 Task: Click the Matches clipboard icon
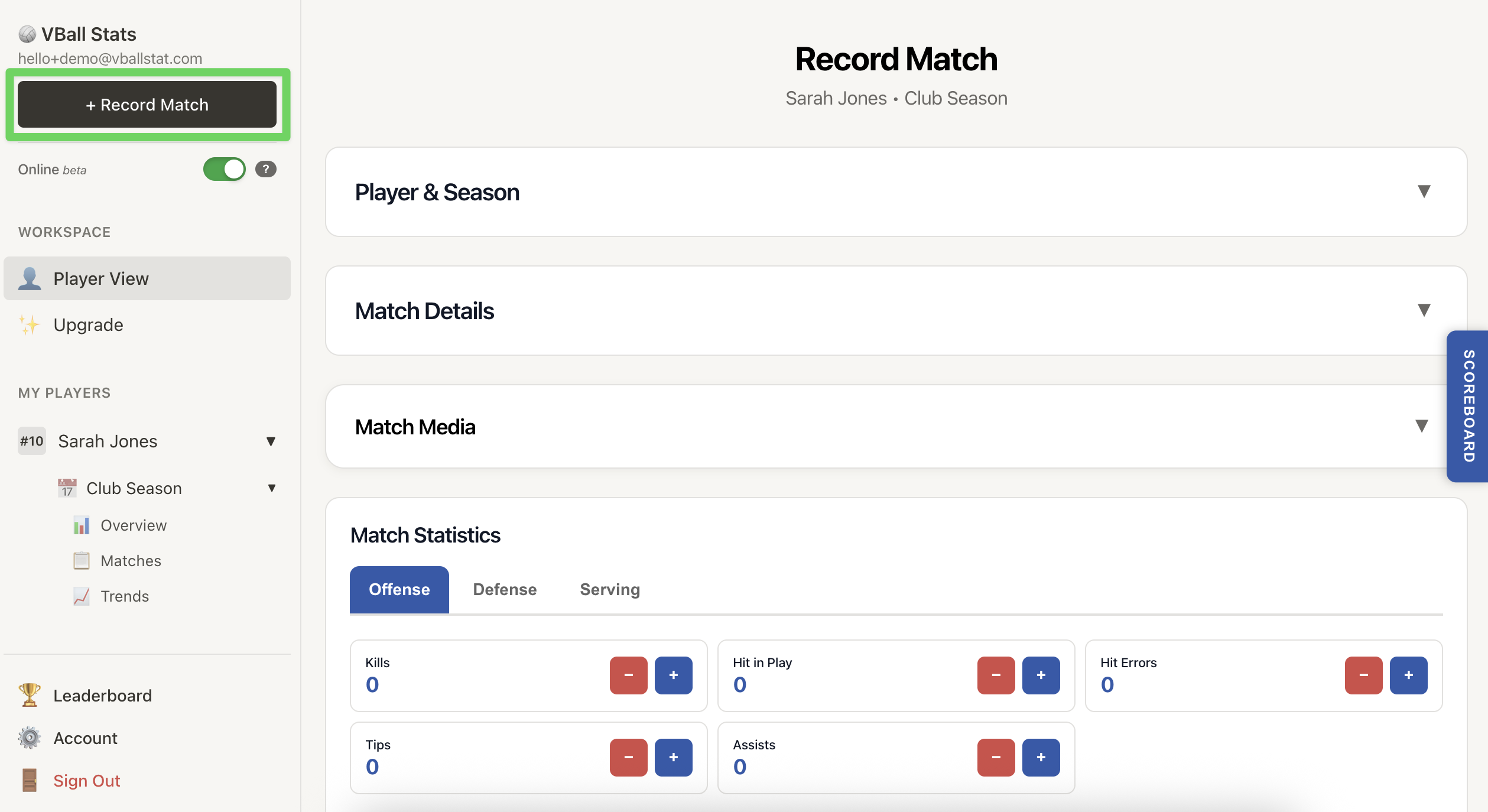point(80,560)
